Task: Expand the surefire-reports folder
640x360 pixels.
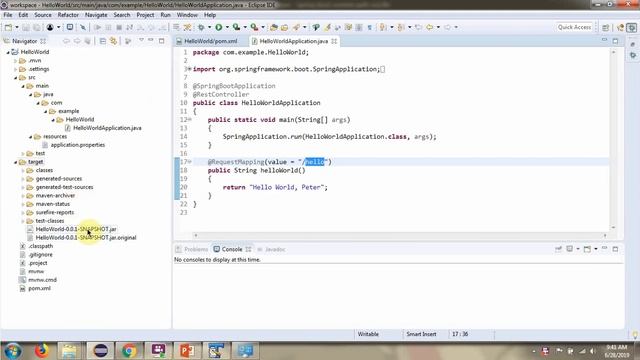Action: 23,213
